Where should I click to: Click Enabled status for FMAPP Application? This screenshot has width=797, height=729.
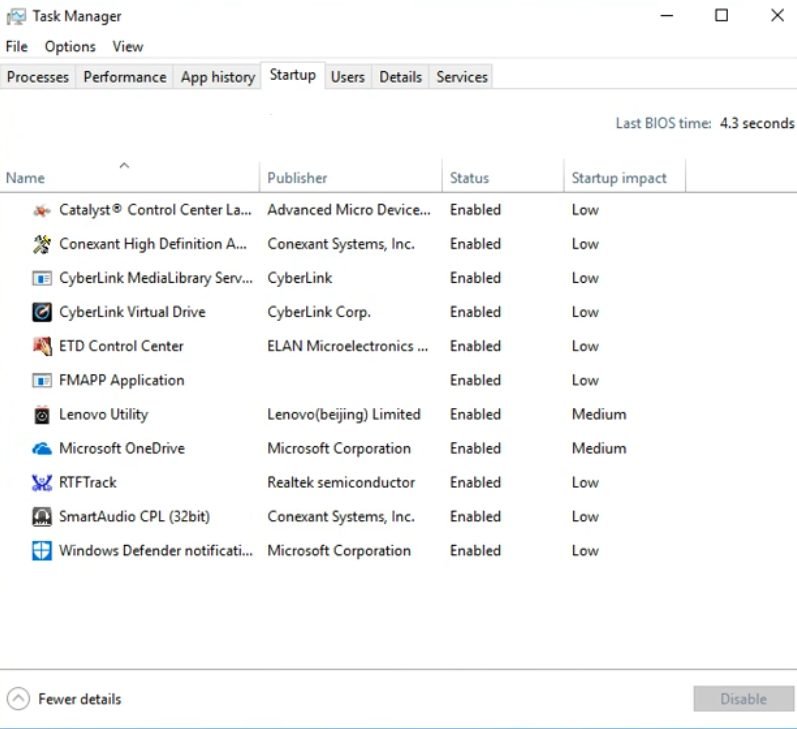pyautogui.click(x=475, y=380)
